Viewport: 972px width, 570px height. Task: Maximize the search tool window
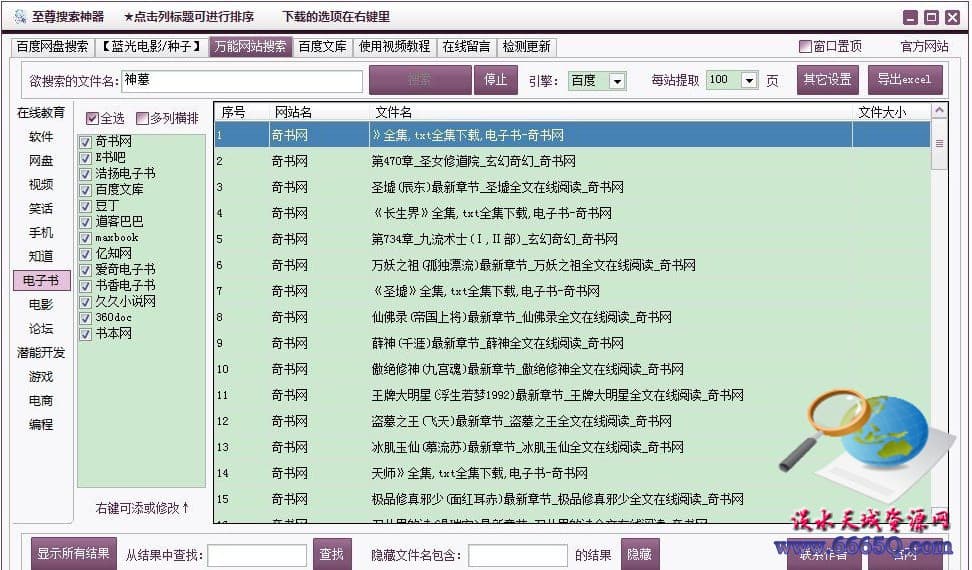coord(931,17)
